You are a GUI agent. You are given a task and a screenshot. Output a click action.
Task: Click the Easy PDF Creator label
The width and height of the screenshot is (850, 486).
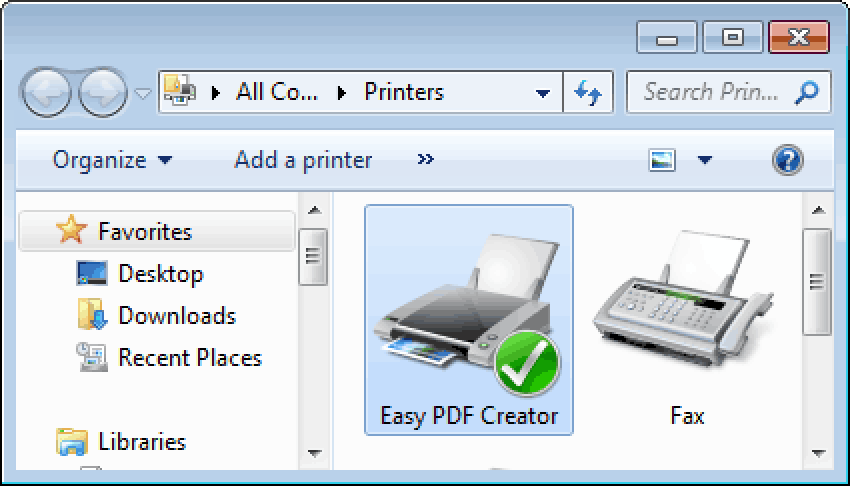pyautogui.click(x=469, y=416)
